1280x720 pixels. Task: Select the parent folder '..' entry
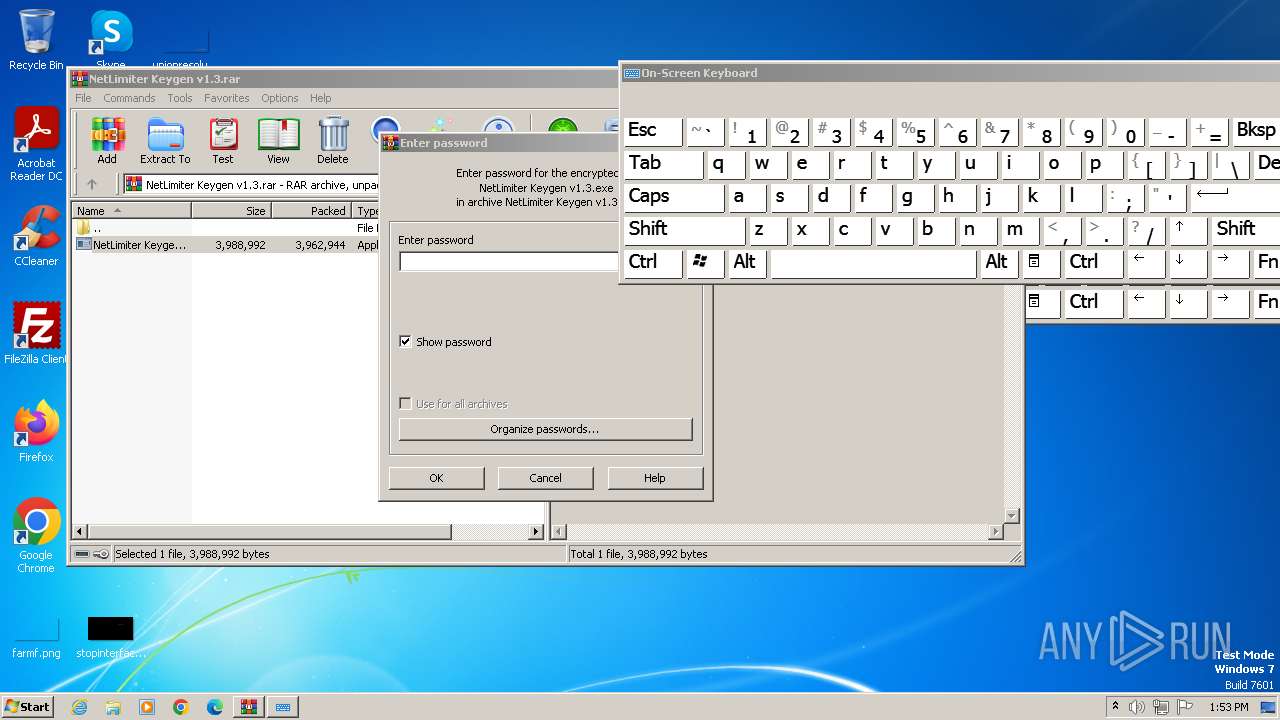(x=97, y=228)
